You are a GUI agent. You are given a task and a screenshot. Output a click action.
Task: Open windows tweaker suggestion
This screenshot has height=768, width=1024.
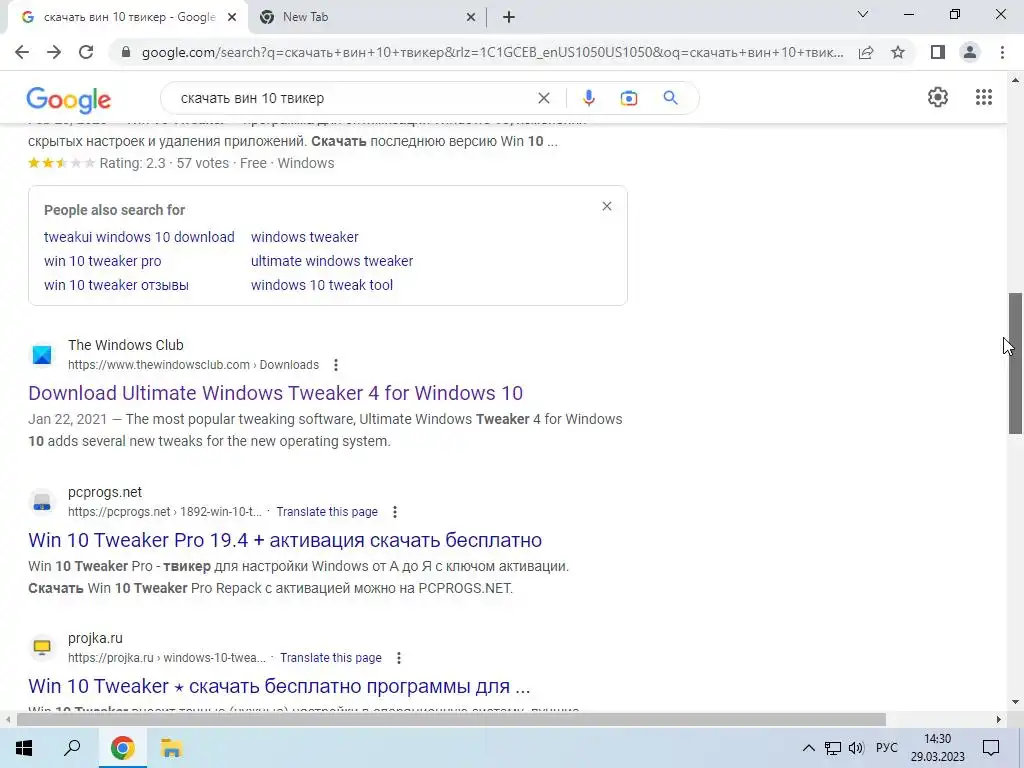[x=304, y=237]
